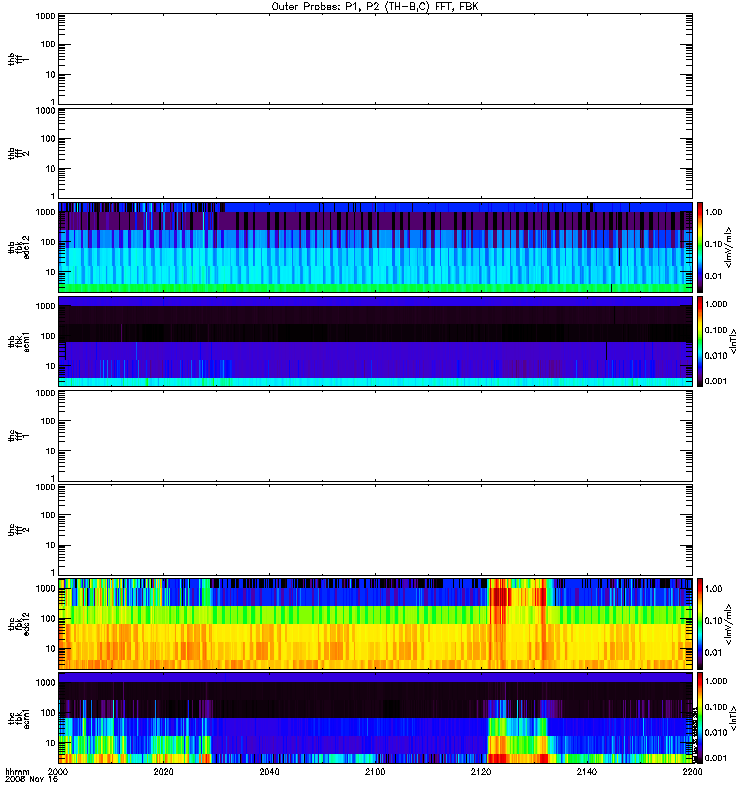Click the '2100' time axis label

[375, 771]
